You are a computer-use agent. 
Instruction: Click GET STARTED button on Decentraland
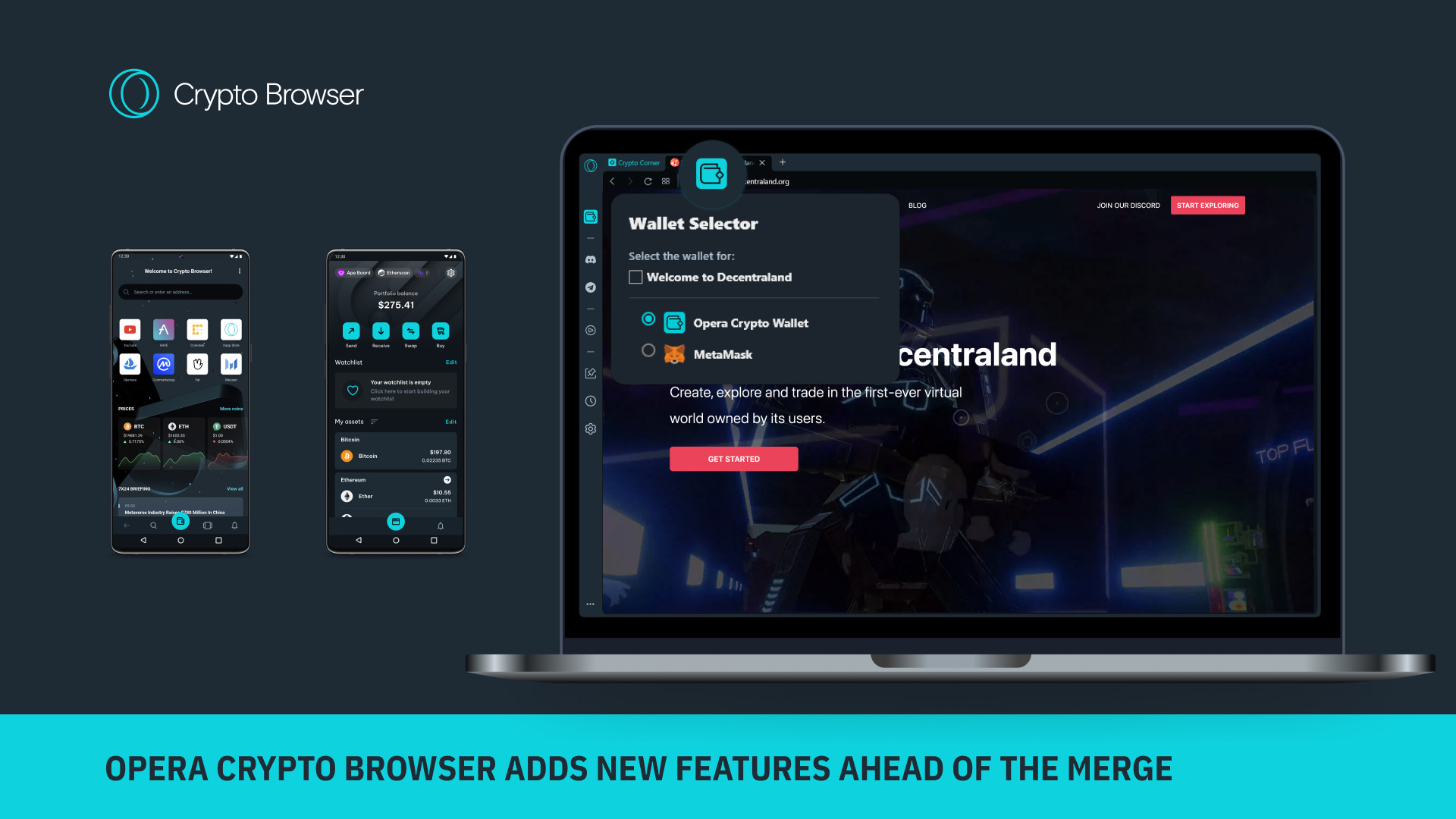[733, 458]
